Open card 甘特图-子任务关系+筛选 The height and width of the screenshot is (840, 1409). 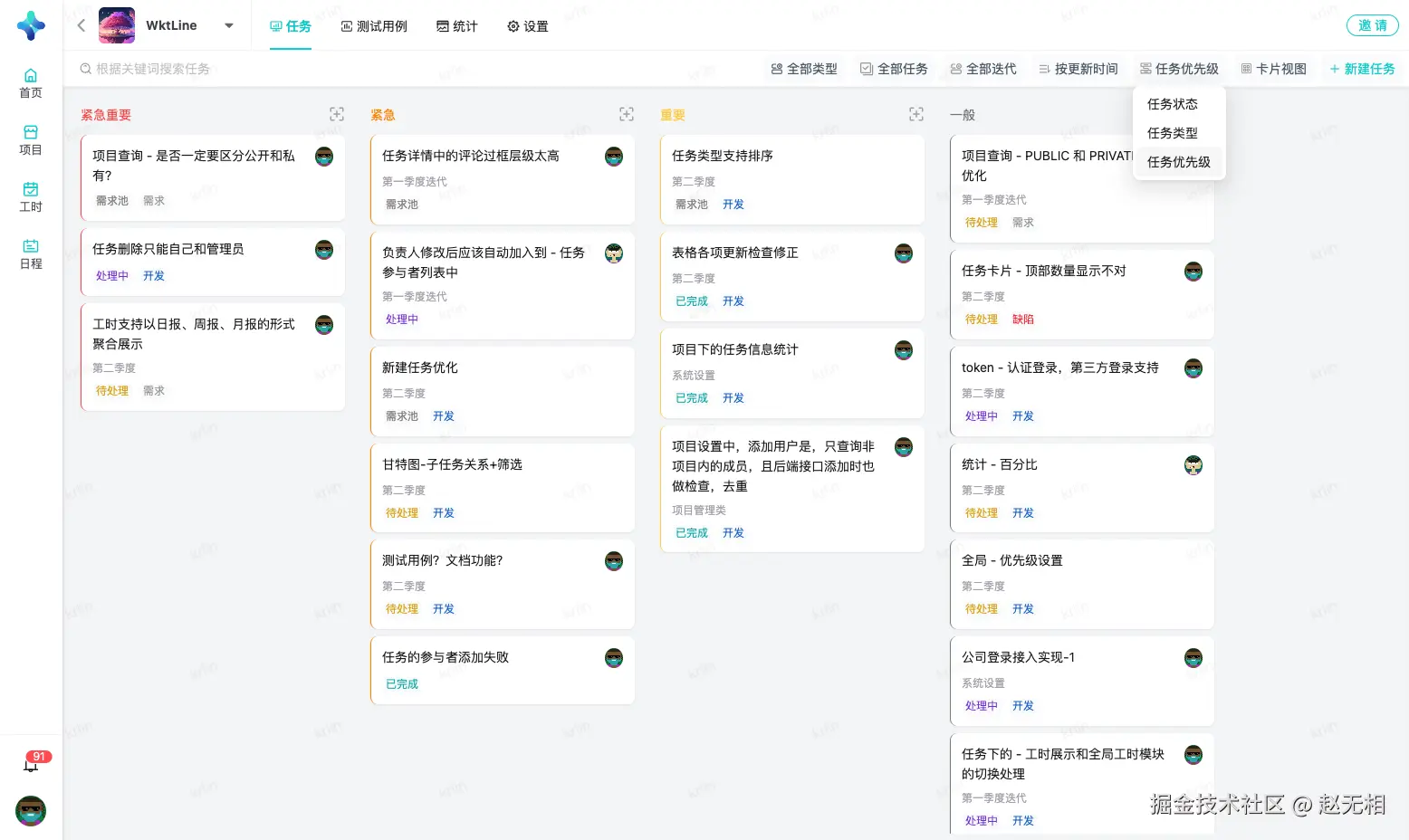(x=503, y=488)
